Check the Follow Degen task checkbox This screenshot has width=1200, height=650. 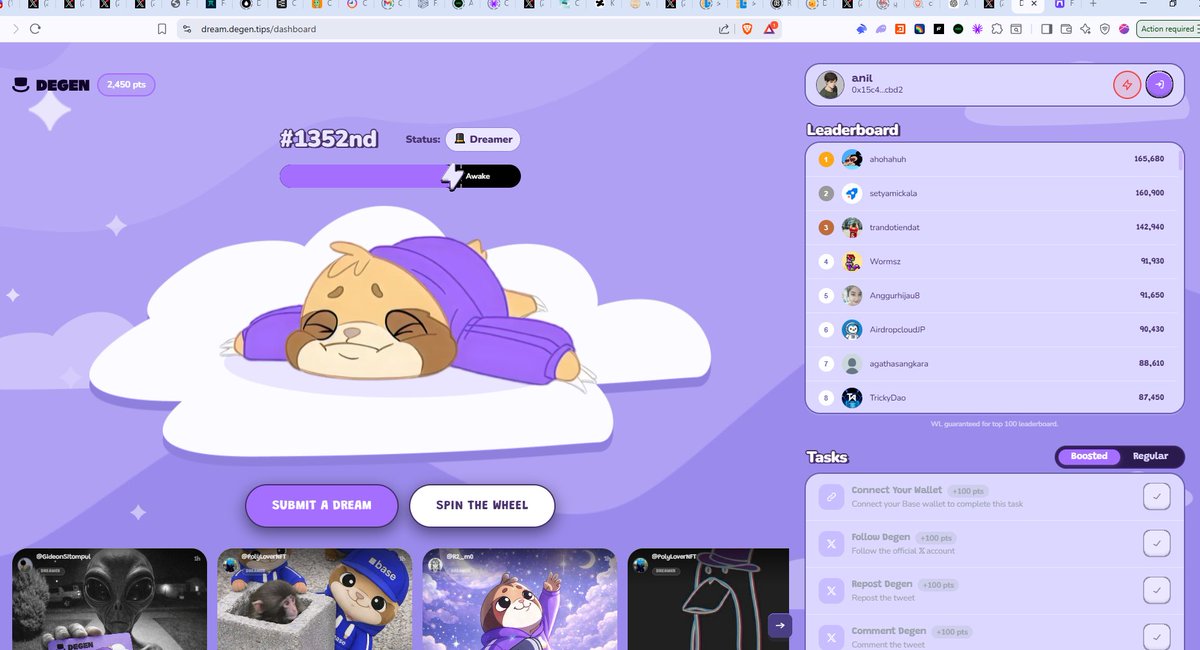pos(1157,543)
